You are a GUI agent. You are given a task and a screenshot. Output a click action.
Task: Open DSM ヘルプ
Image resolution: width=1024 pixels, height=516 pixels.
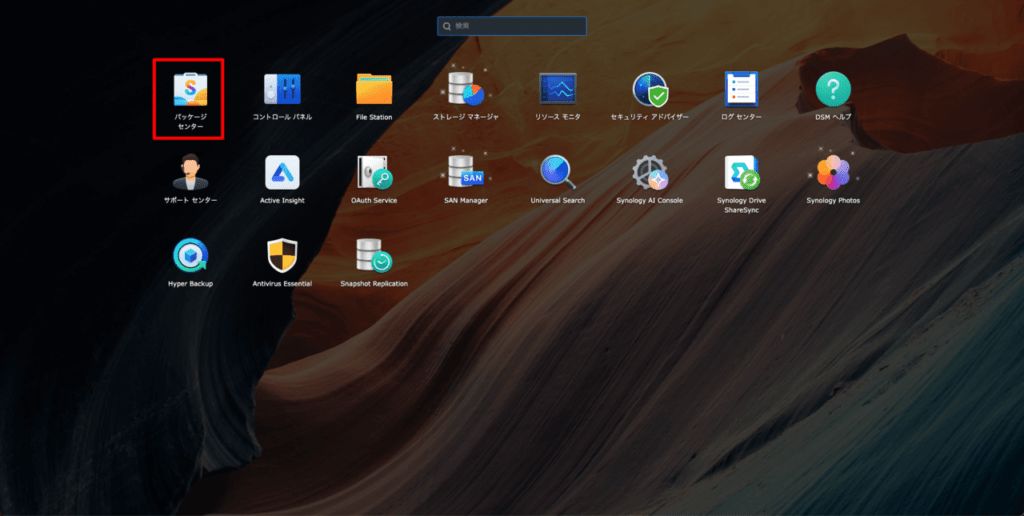[x=833, y=89]
